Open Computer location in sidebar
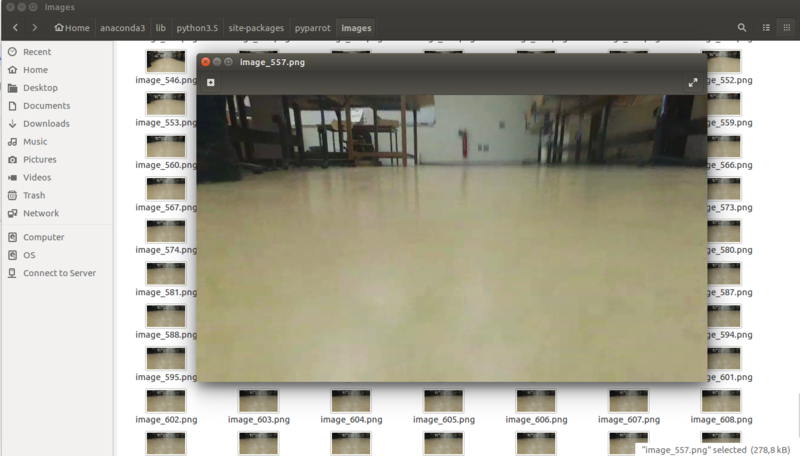Viewport: 800px width, 456px height. pyautogui.click(x=43, y=237)
